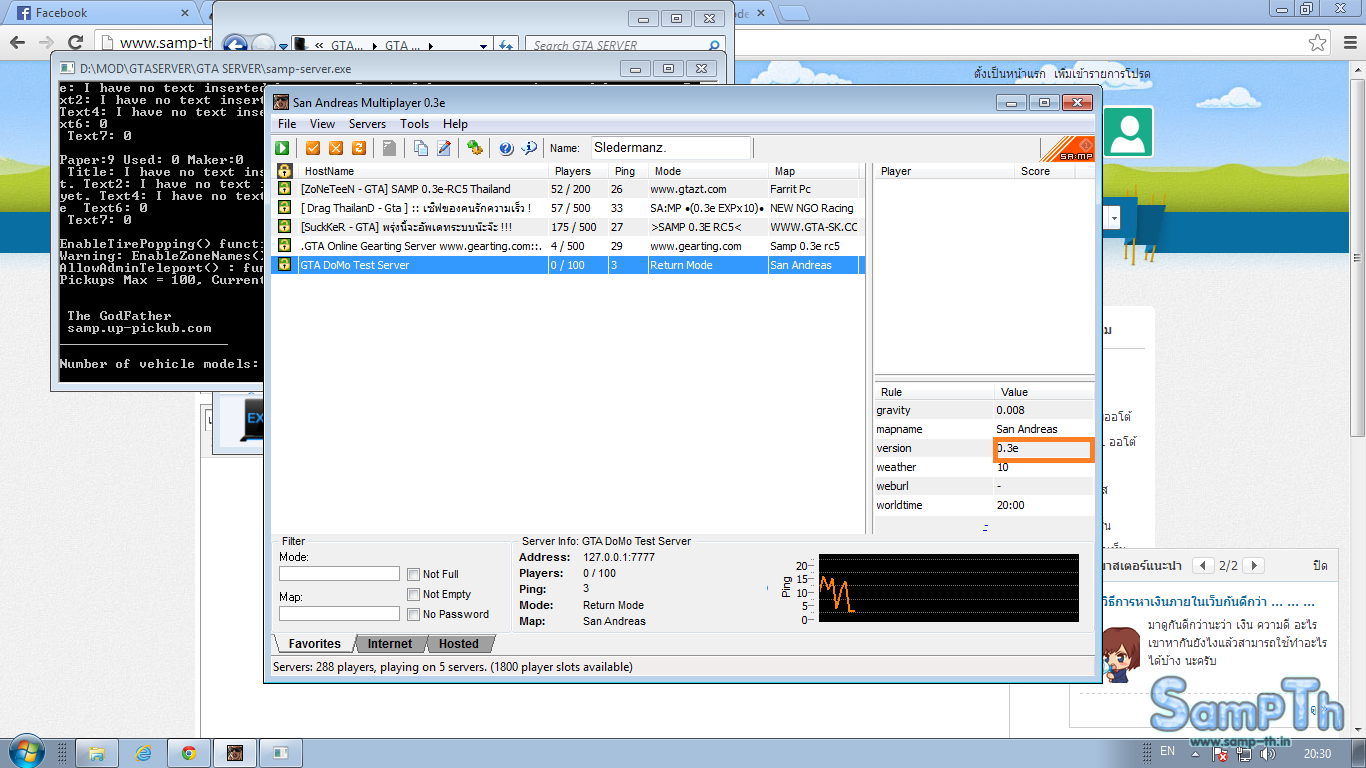Sort list by HostName column header
Viewport: 1366px width, 768px height.
(x=421, y=171)
